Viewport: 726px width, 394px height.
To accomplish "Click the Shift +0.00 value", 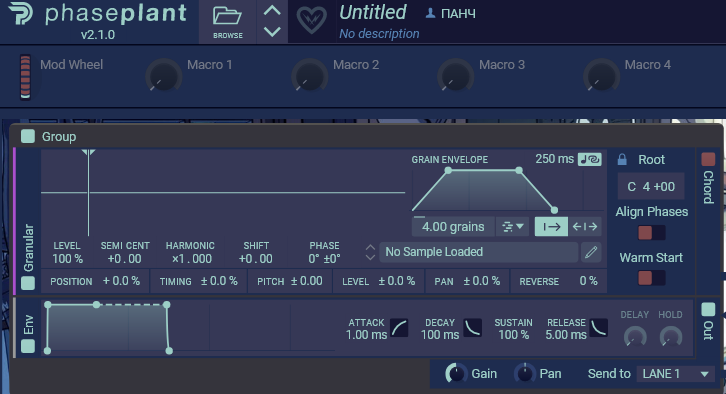I will click(256, 259).
